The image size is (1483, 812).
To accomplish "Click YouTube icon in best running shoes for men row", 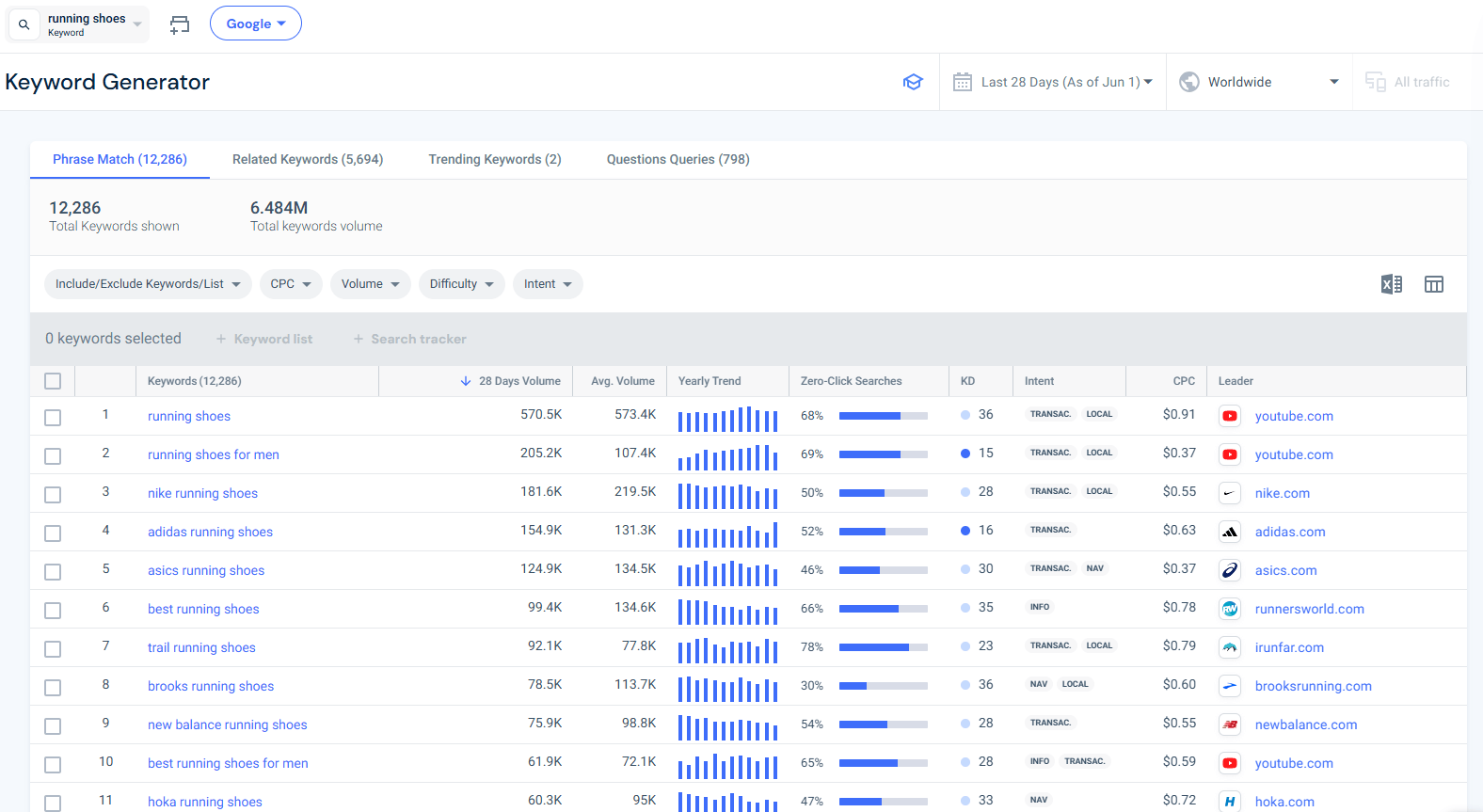I will (x=1230, y=763).
